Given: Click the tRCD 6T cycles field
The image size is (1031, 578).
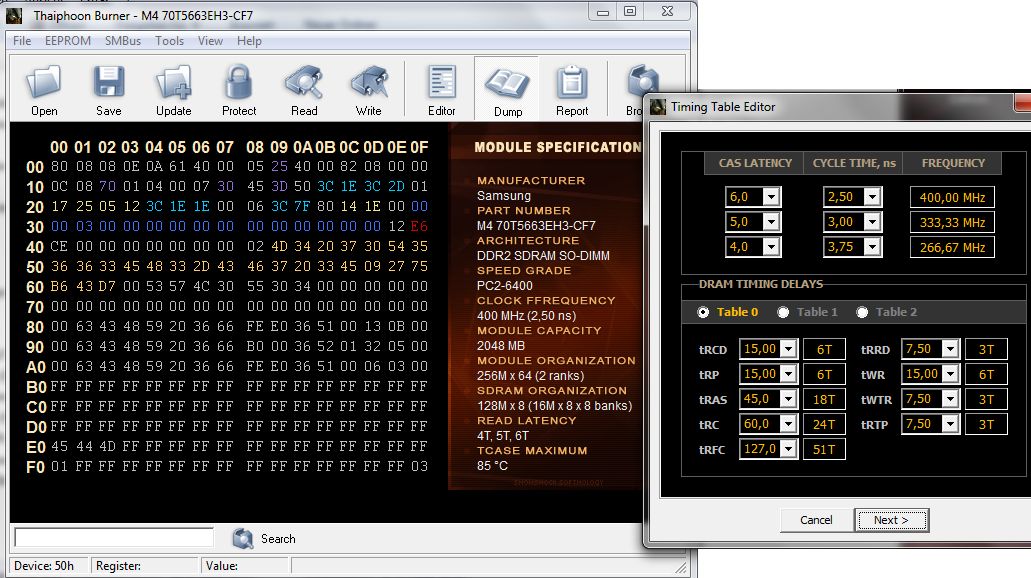Looking at the screenshot, I should pos(824,349).
